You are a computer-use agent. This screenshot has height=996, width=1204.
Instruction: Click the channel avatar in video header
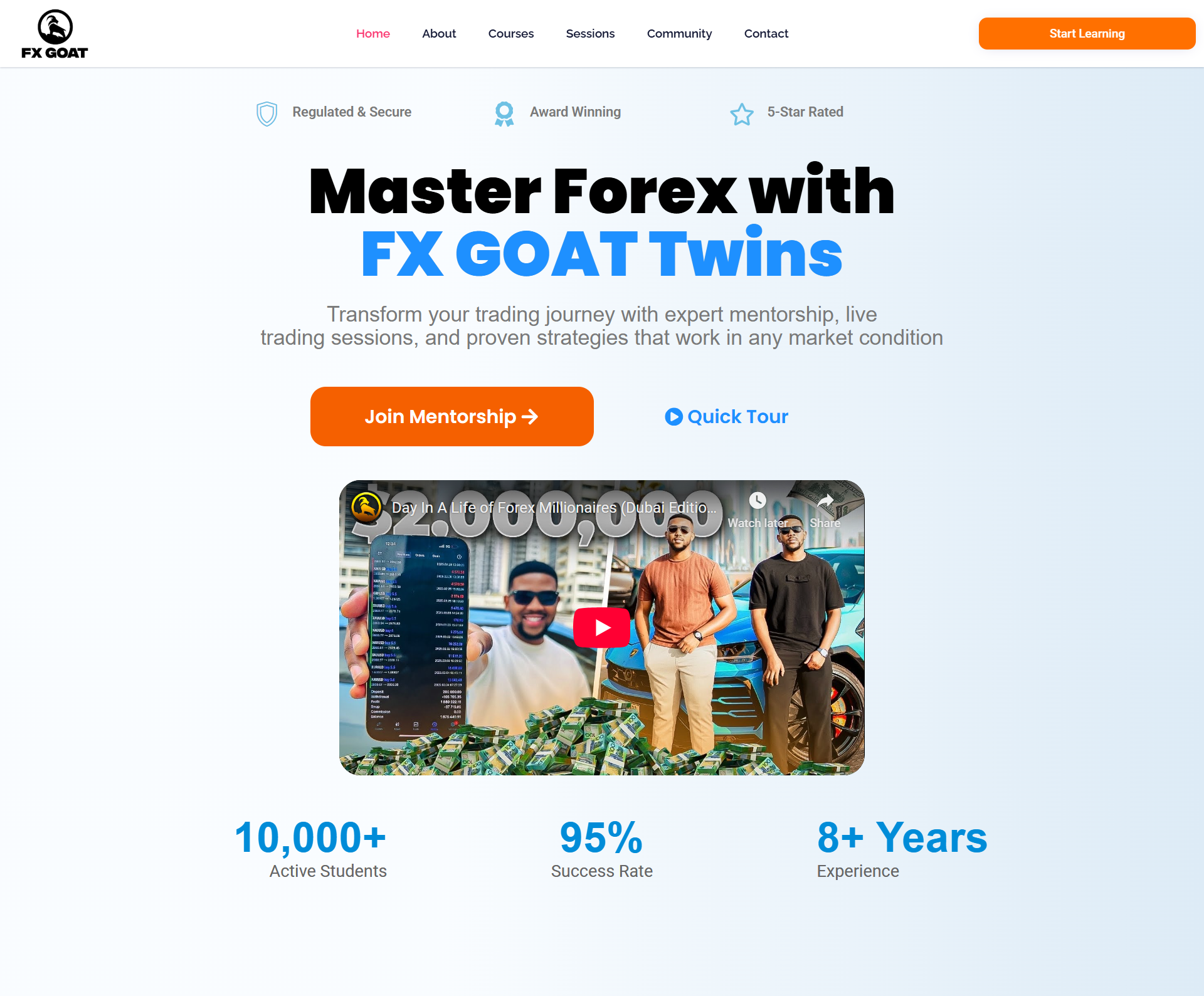(367, 507)
